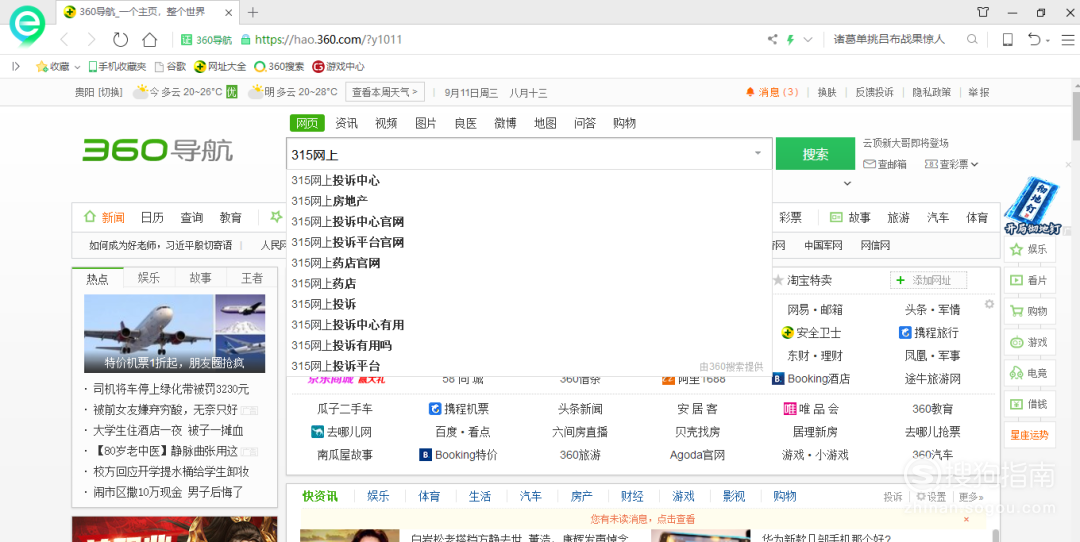Select the 地图 search tab
Viewport: 1080px width, 542px height.
coord(546,123)
